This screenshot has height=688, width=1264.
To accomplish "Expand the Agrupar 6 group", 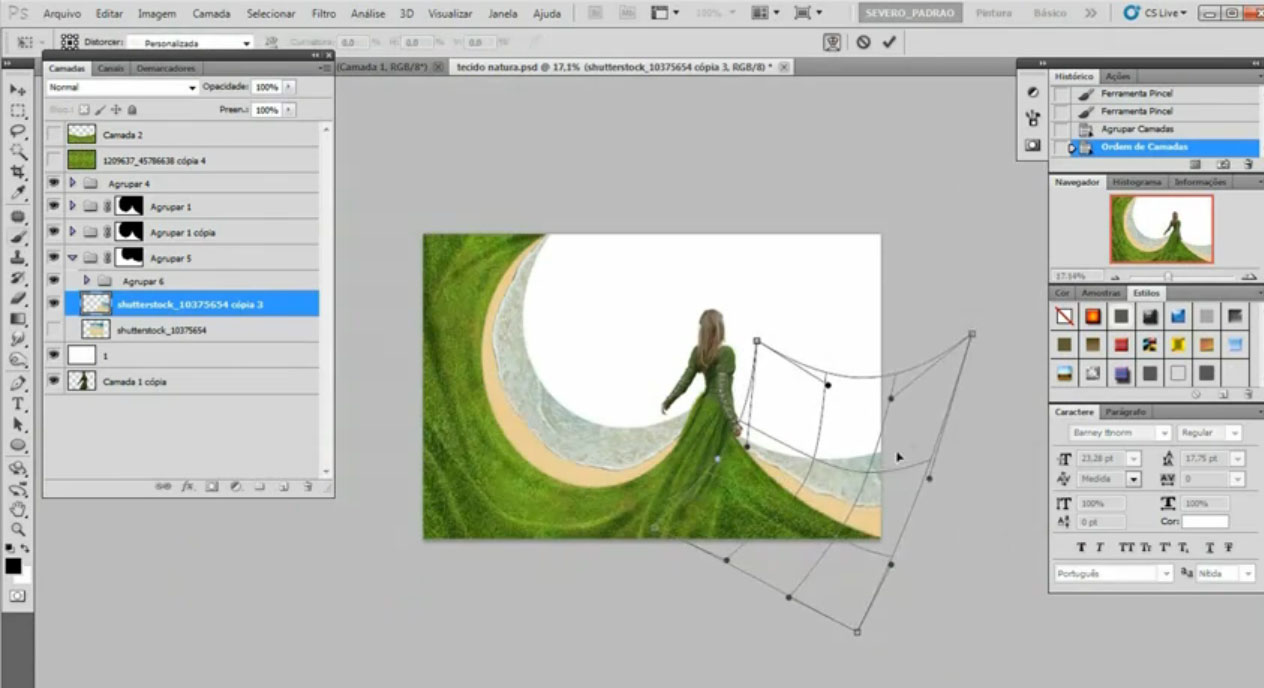I will click(87, 281).
